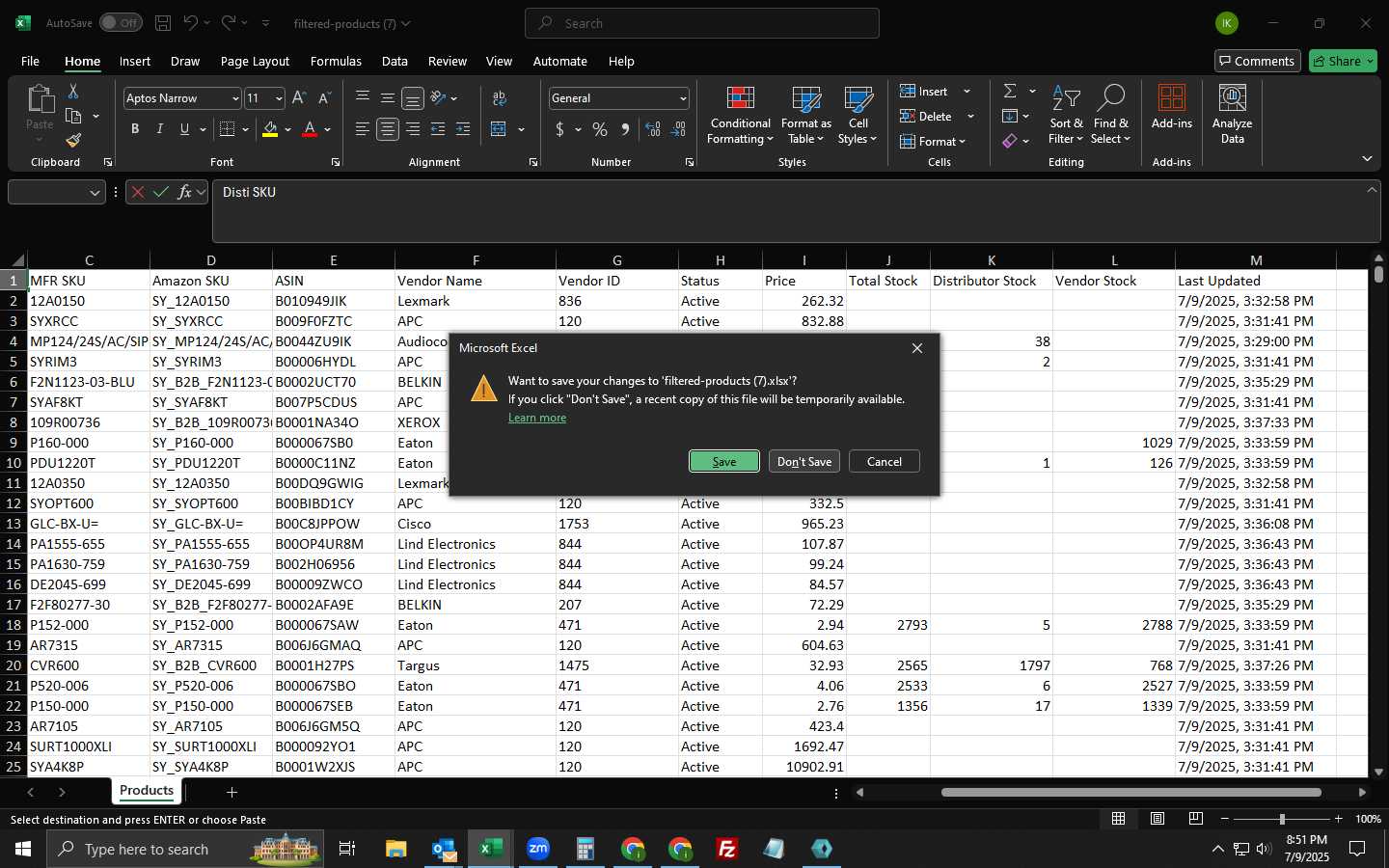Click Decrease Decimal icon
The image size is (1389, 868).
[678, 129]
